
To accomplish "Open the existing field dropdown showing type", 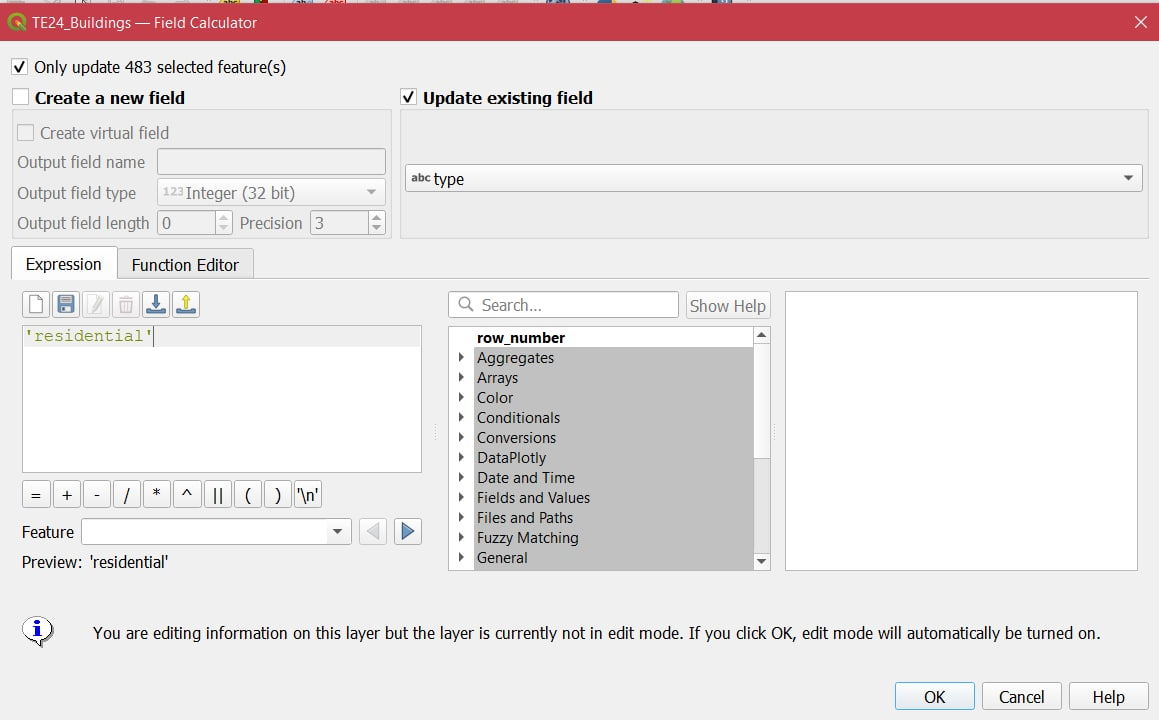I will (773, 179).
